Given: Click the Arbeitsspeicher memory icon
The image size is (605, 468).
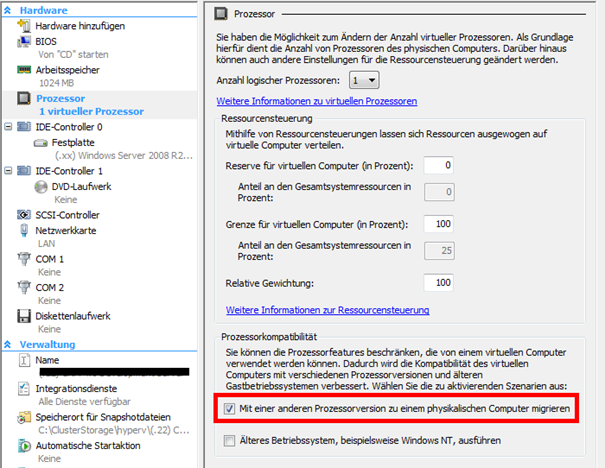Looking at the screenshot, I should point(24,70).
